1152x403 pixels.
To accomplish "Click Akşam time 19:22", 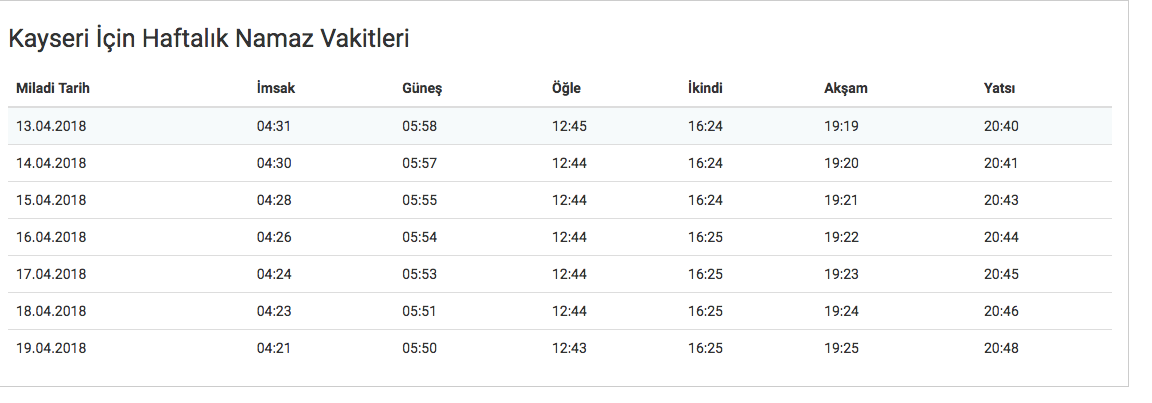I will 841,237.
